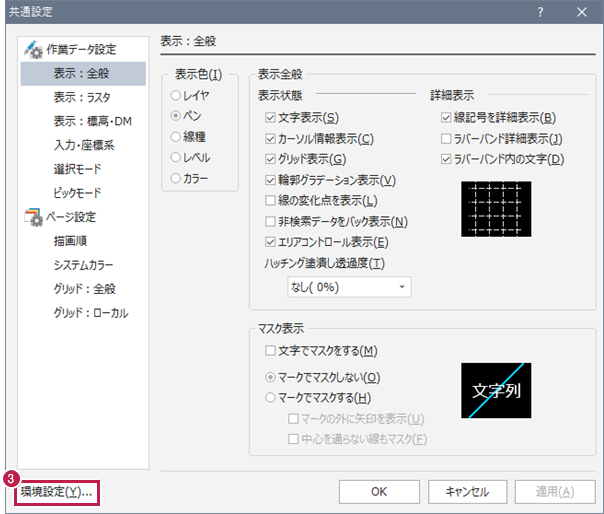Click the 文字列 mask preview image

[x=496, y=390]
